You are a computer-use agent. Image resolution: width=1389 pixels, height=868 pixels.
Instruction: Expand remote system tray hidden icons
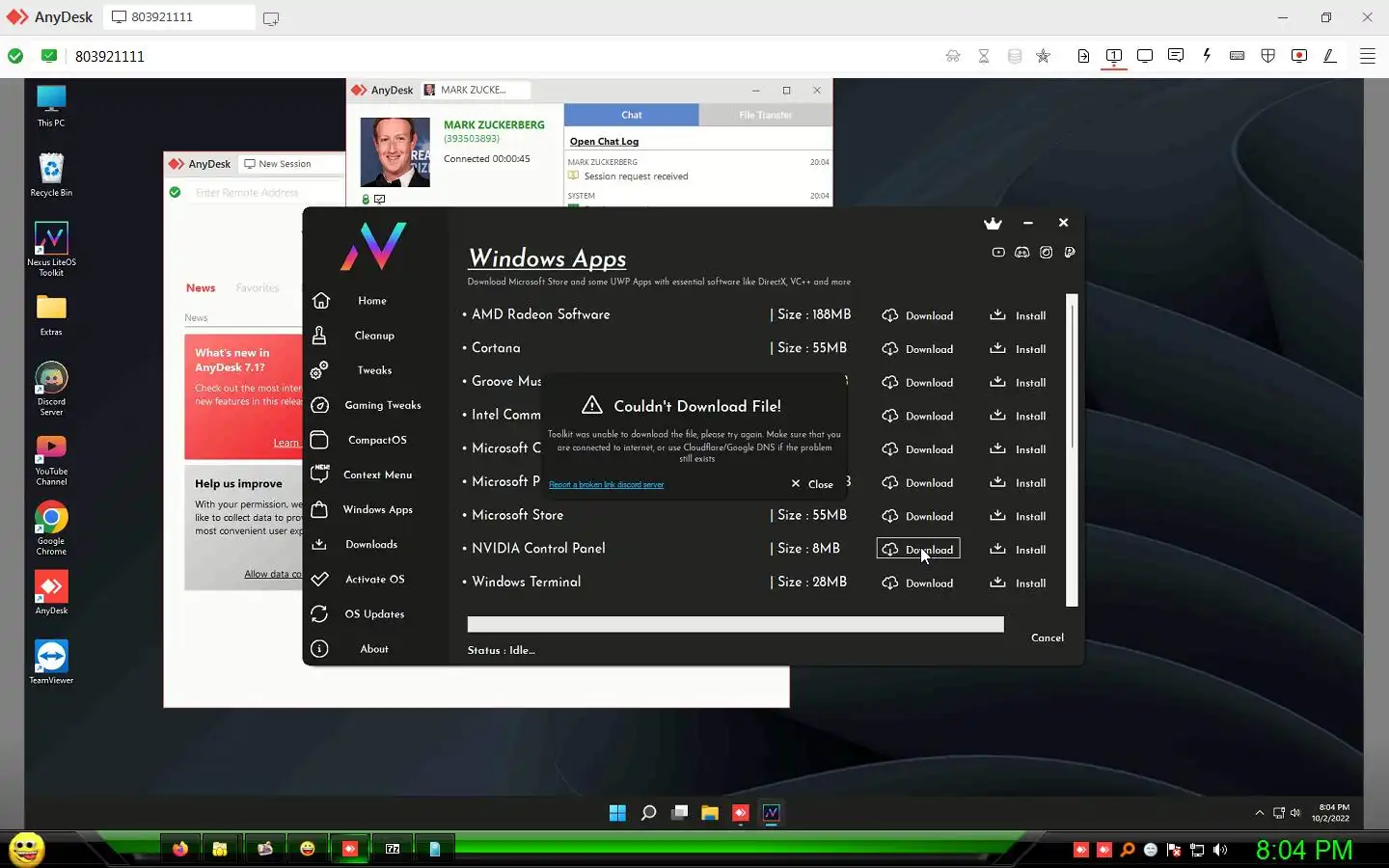point(1259,813)
